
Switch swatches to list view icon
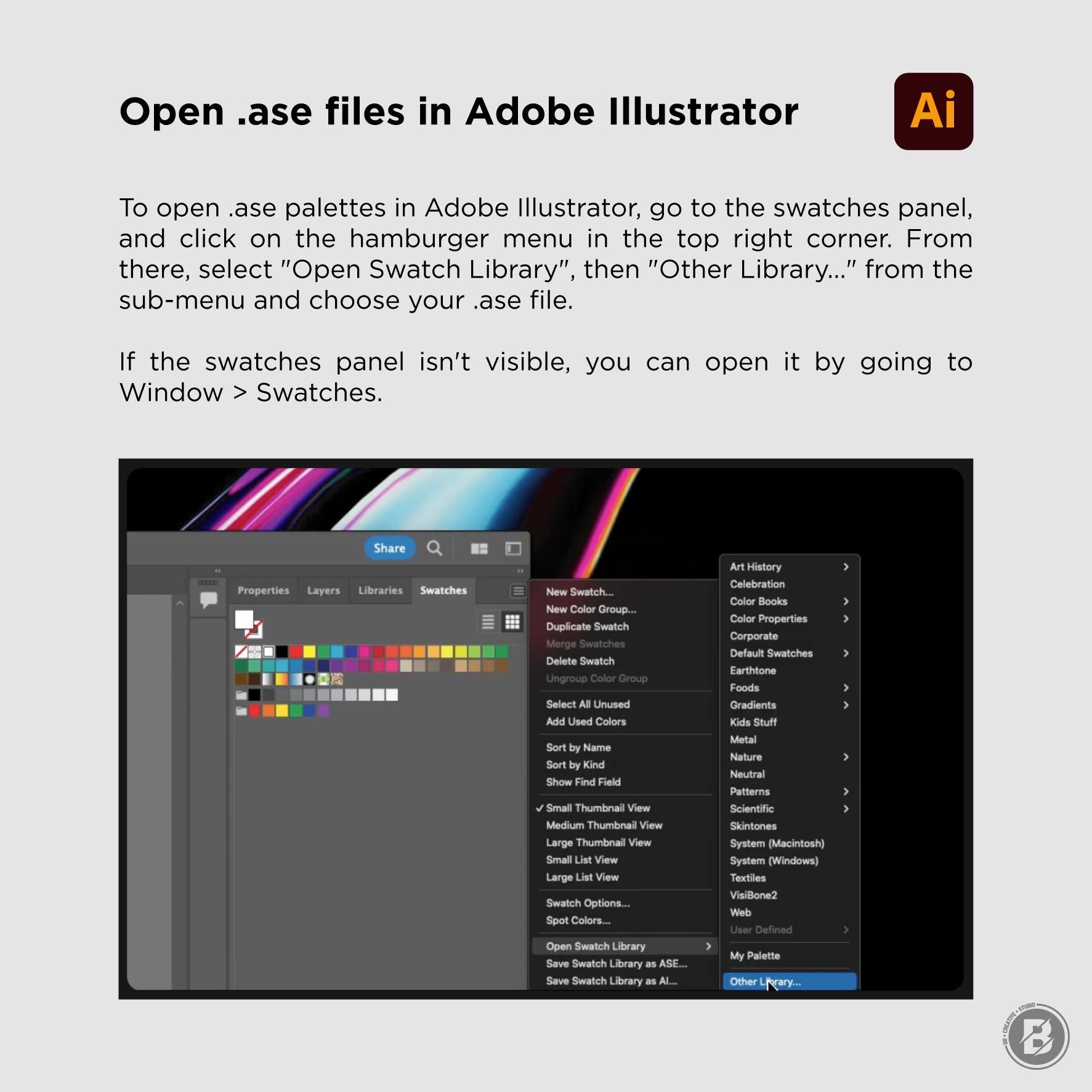(x=488, y=622)
